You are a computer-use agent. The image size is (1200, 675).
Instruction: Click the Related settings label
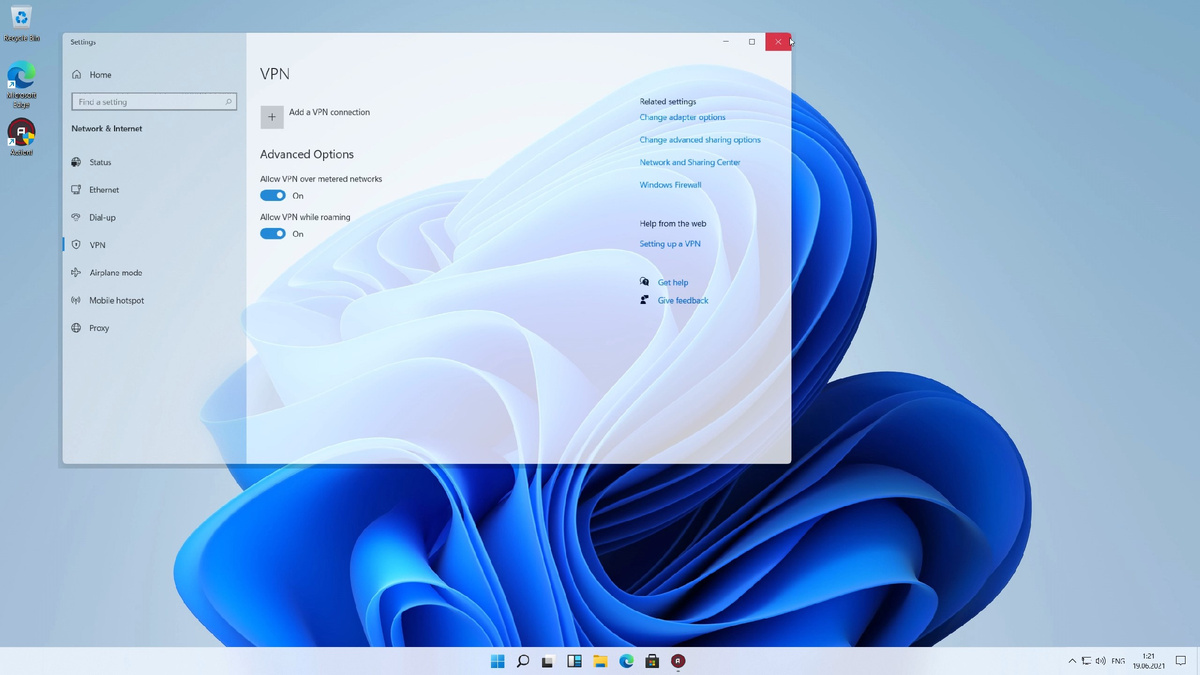click(x=668, y=102)
